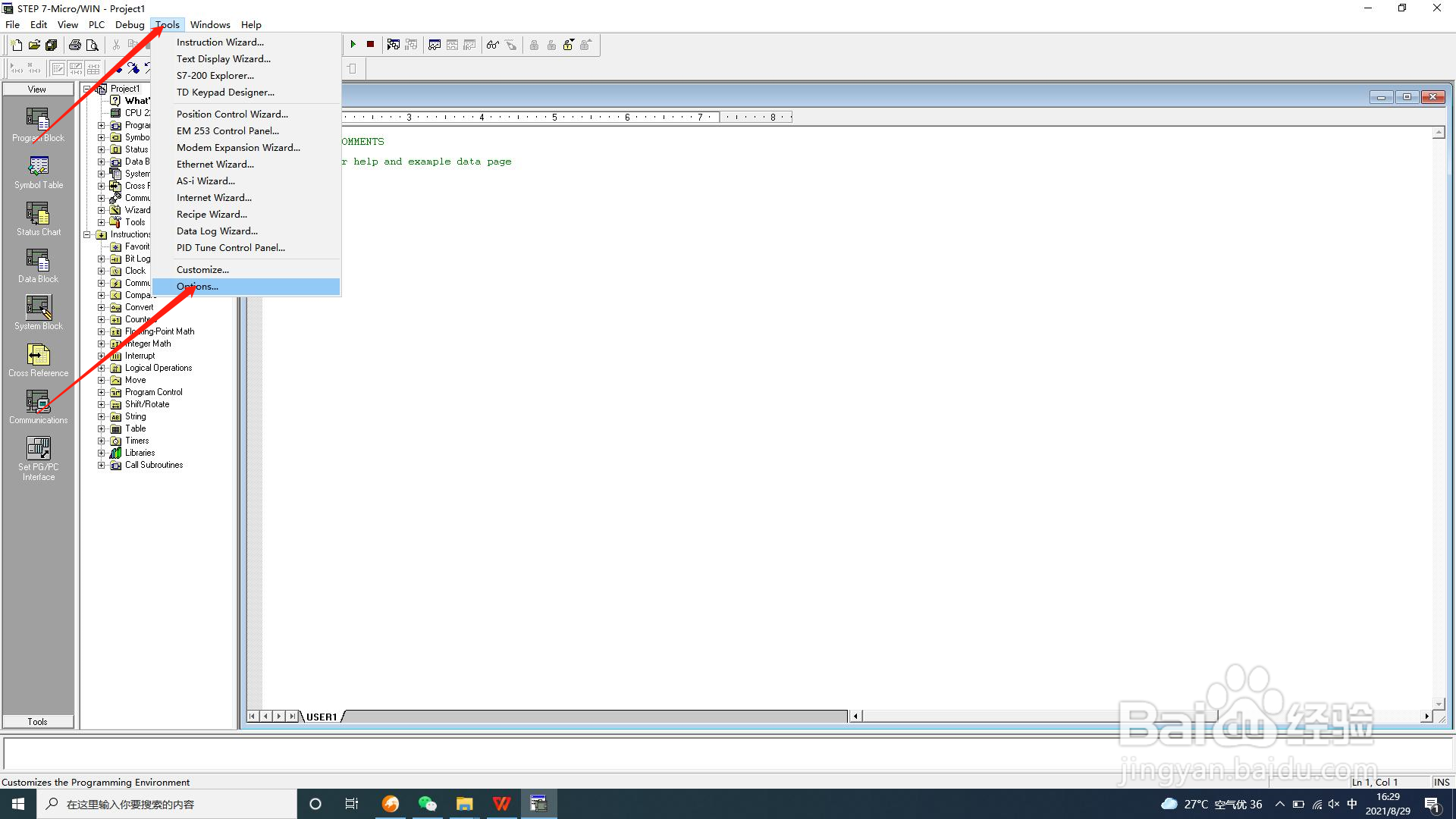Click the View header button of navigation bar

point(38,89)
